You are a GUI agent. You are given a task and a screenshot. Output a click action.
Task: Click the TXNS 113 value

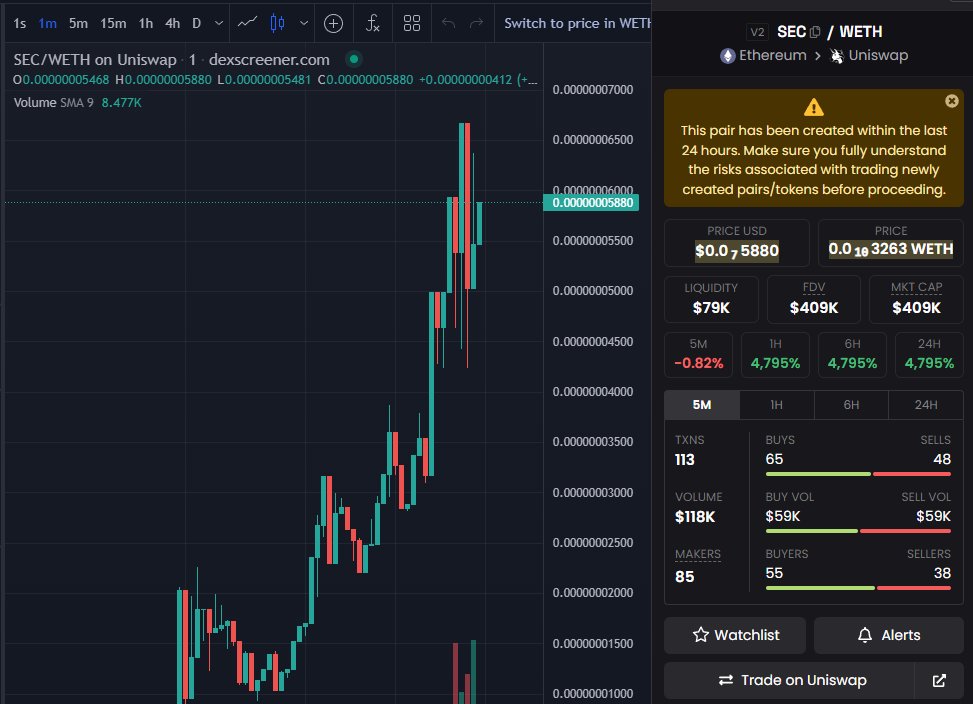point(684,460)
